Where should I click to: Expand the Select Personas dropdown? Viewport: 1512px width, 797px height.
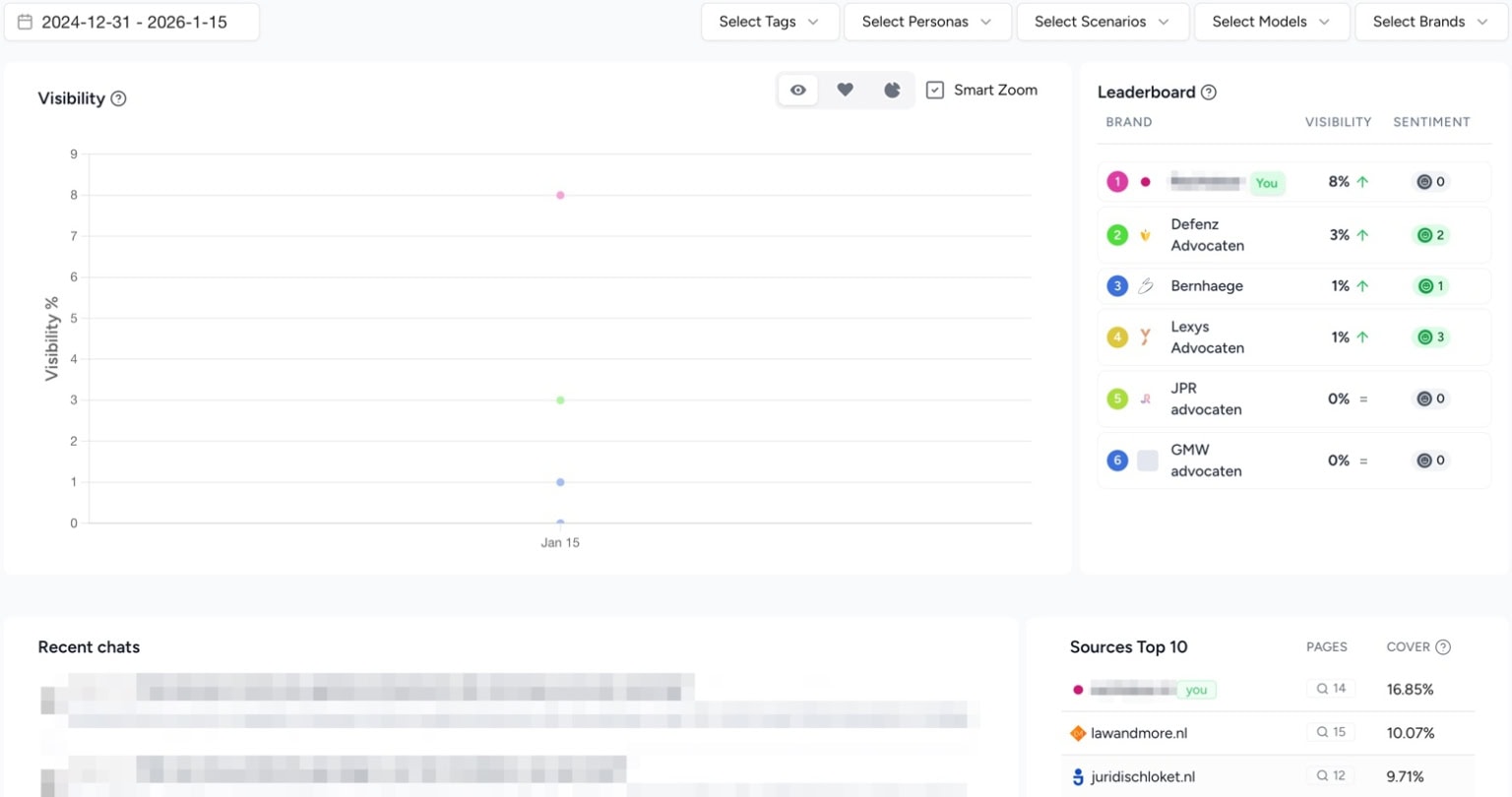pyautogui.click(x=926, y=22)
